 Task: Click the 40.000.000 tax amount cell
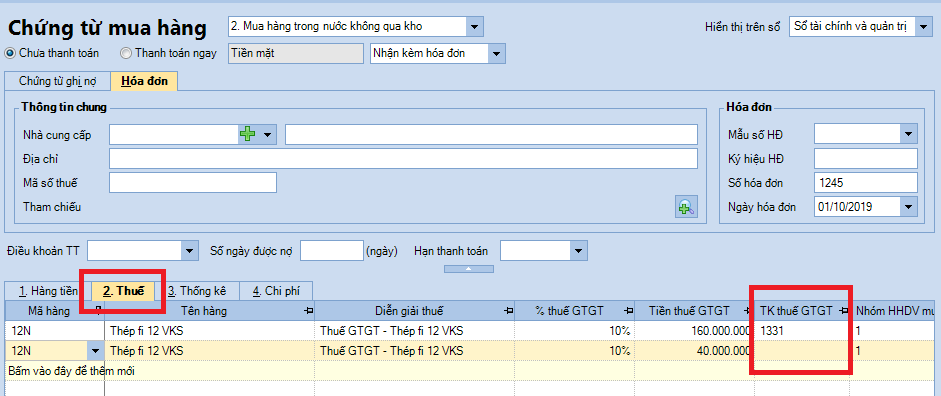click(695, 351)
